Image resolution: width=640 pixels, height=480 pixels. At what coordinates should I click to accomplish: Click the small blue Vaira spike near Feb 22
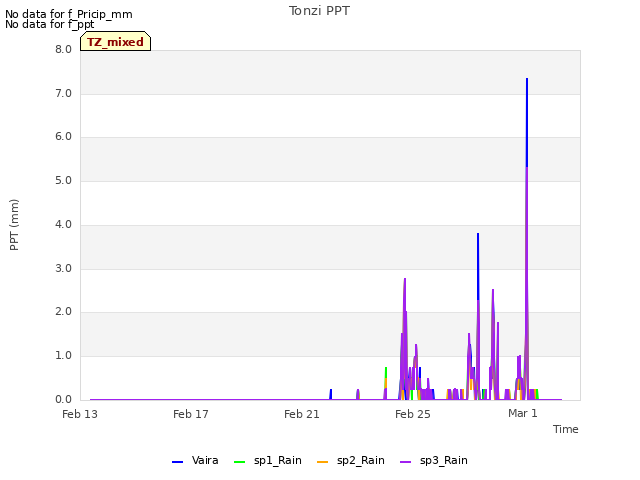click(331, 394)
